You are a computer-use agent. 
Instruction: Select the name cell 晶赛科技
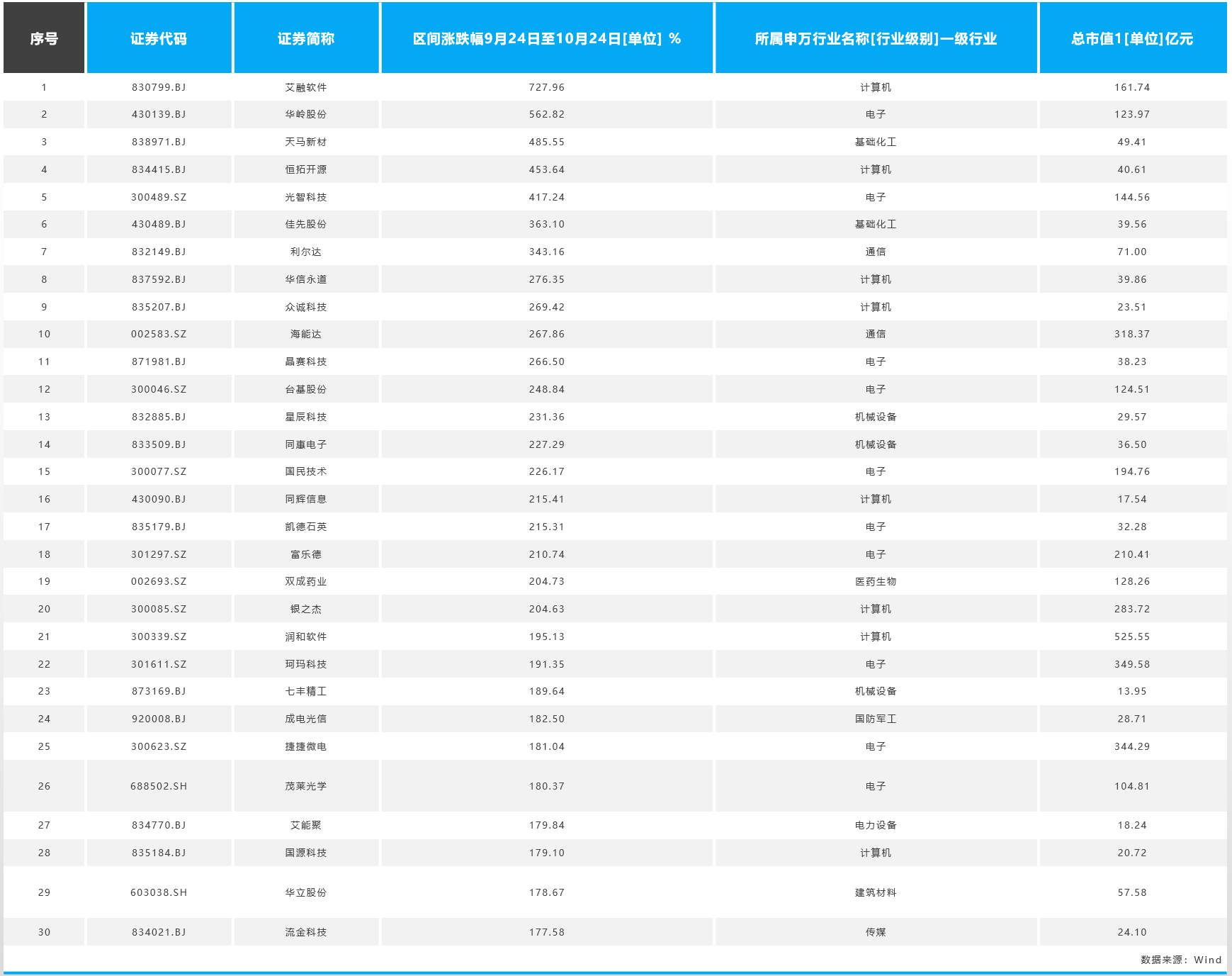point(306,361)
